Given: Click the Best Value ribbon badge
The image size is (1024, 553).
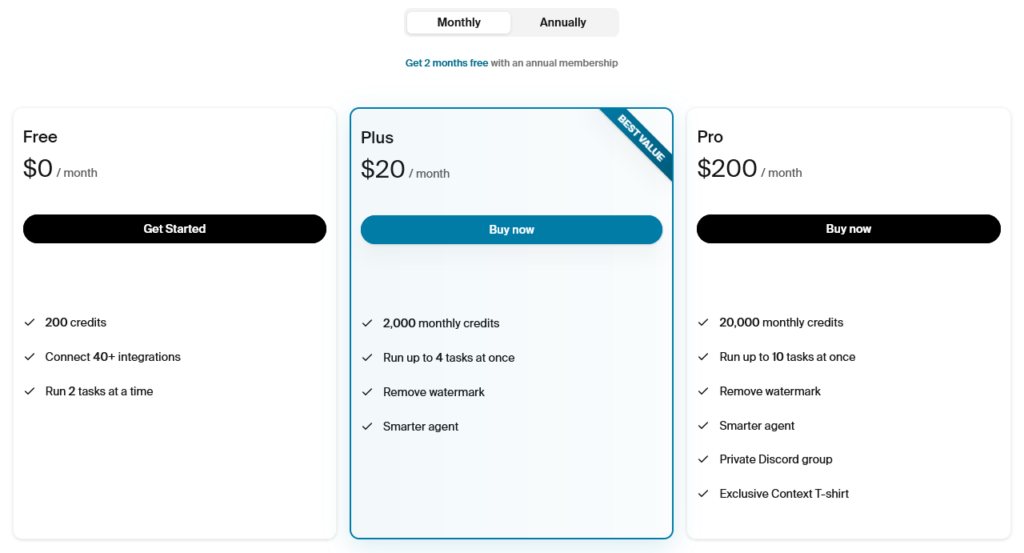Looking at the screenshot, I should click(x=641, y=138).
